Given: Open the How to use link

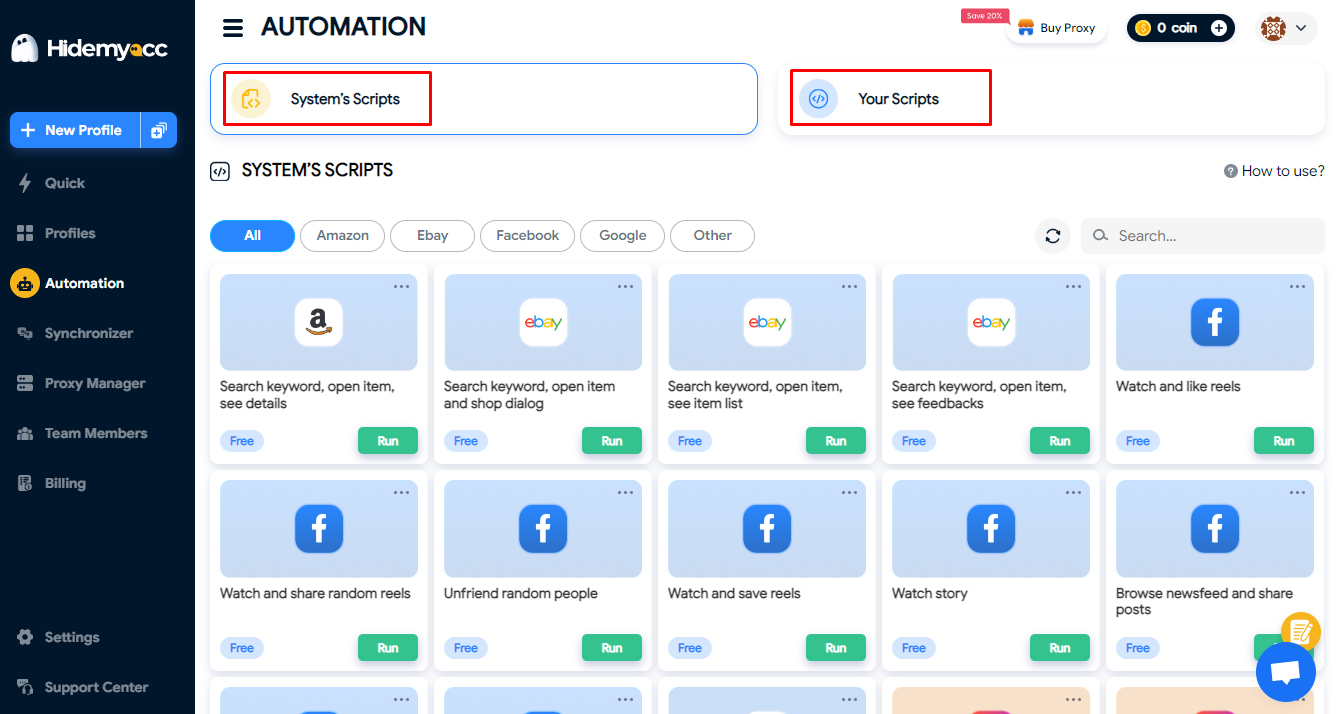Looking at the screenshot, I should click(1273, 170).
